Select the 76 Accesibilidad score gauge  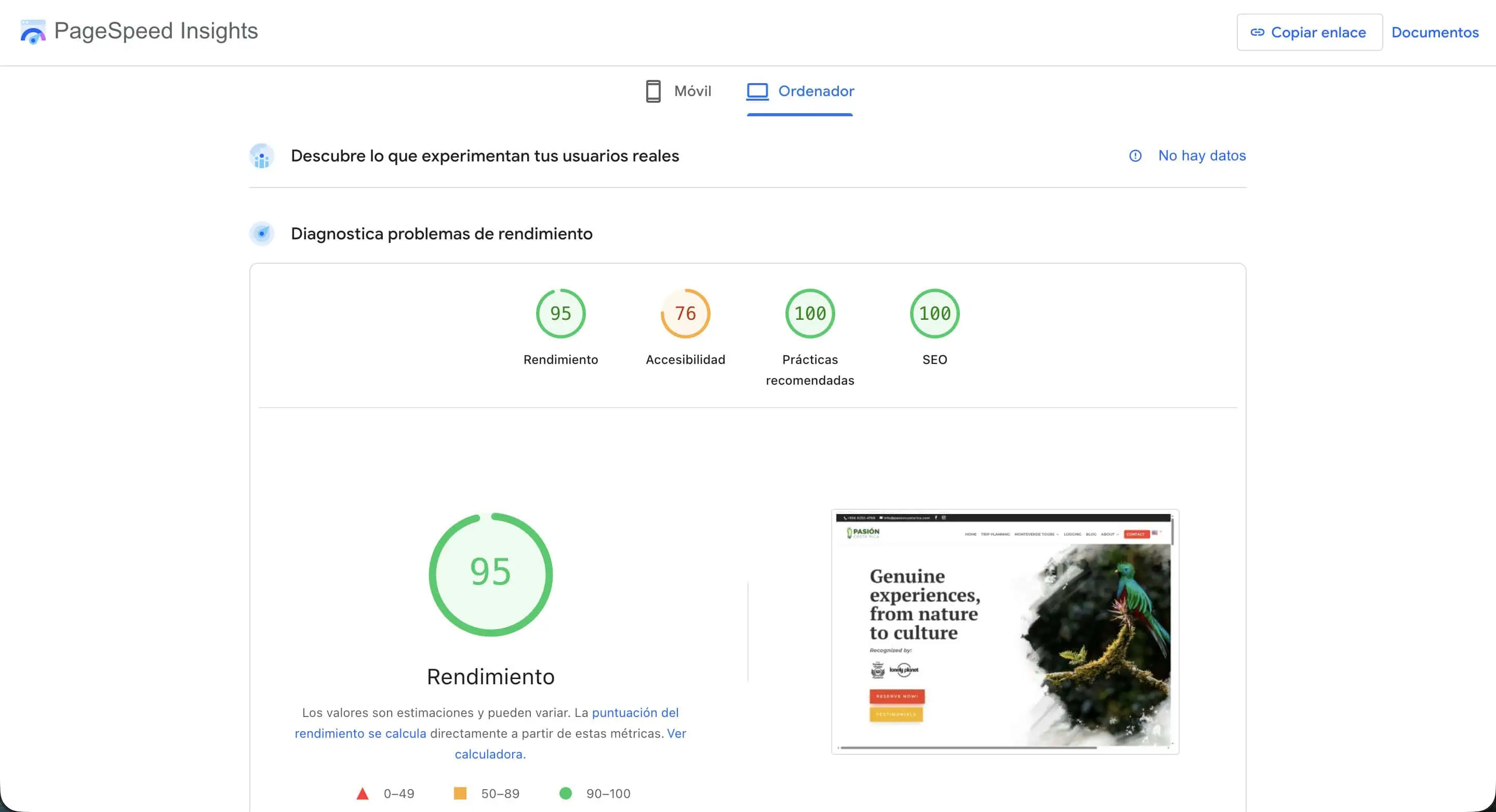pyautogui.click(x=685, y=314)
